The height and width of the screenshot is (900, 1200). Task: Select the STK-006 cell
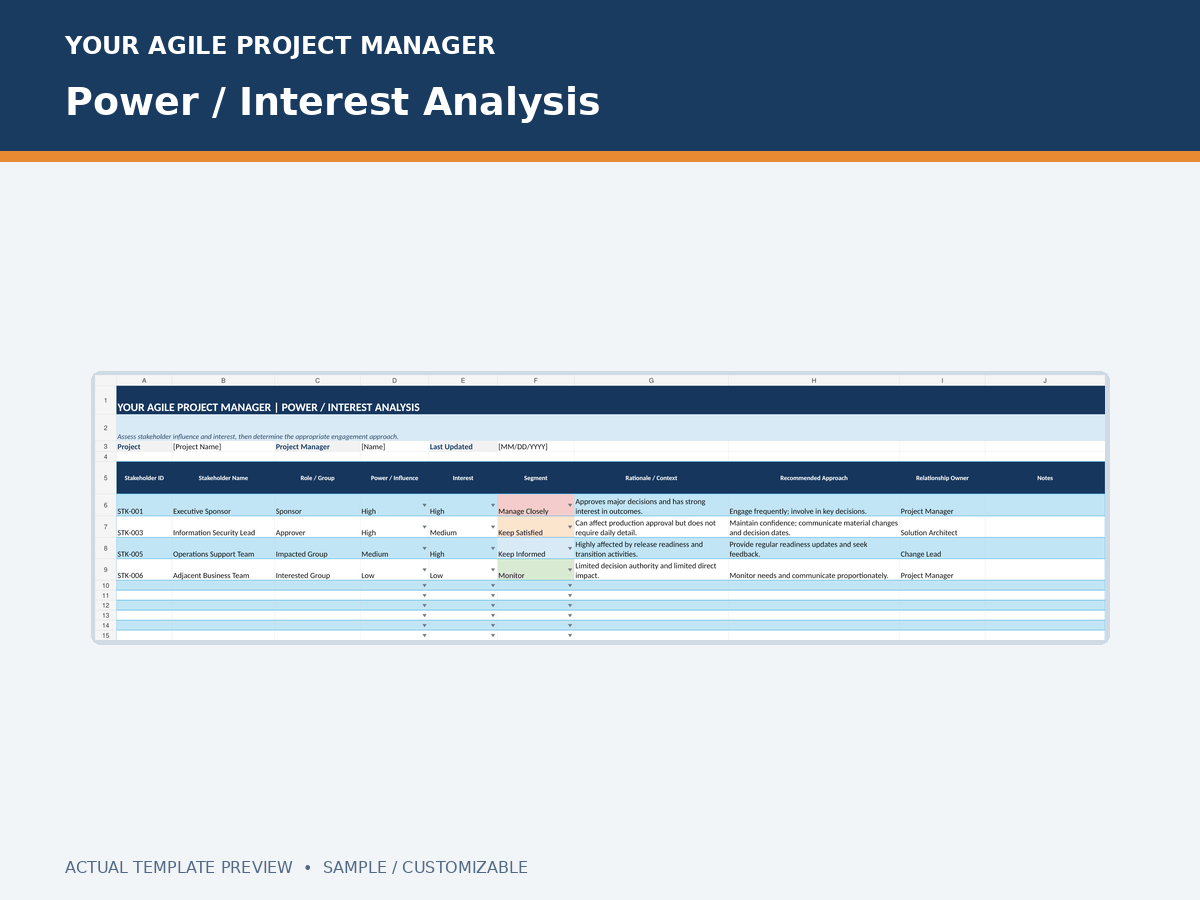(x=144, y=570)
